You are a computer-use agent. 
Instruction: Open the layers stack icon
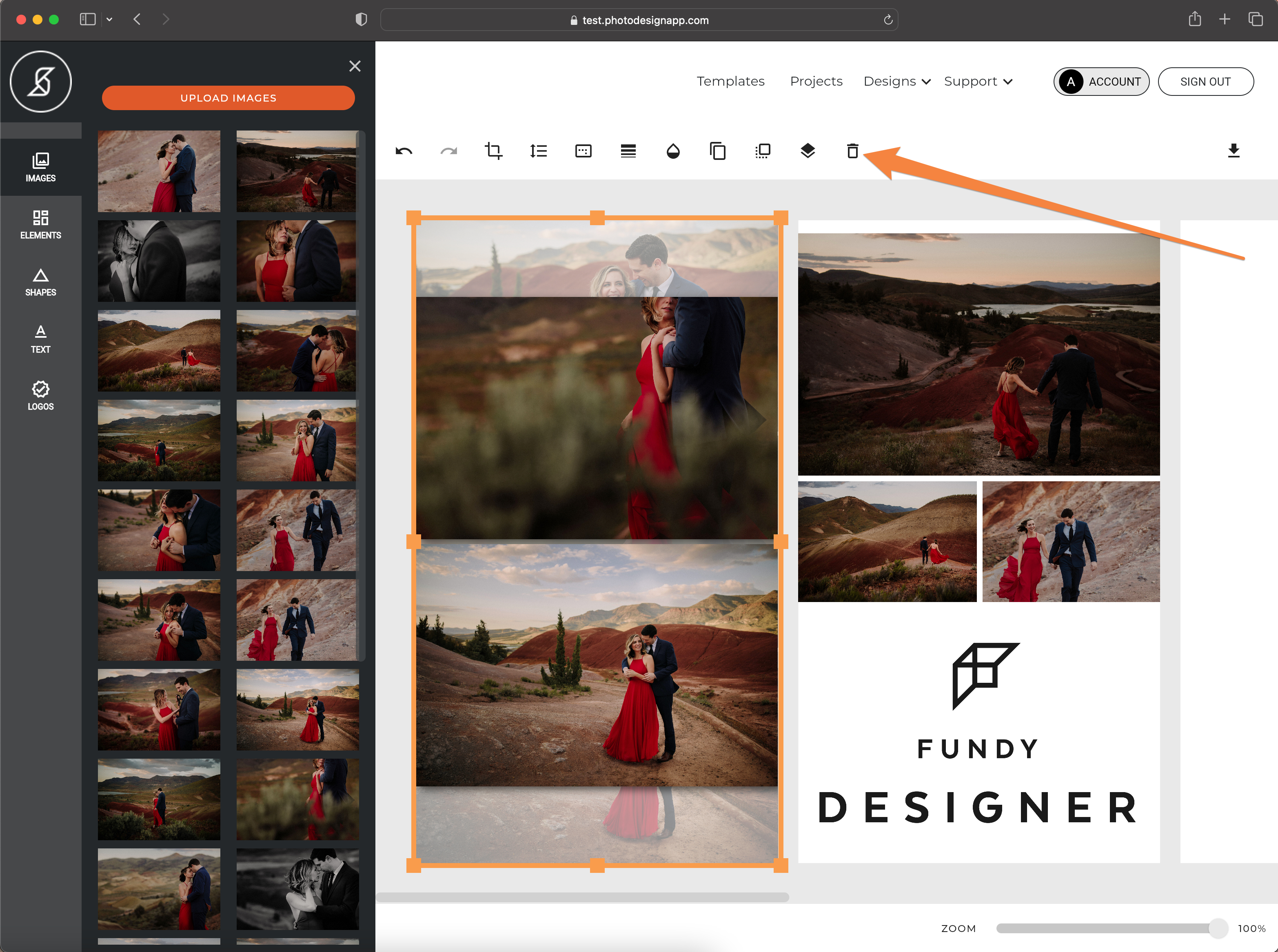(808, 151)
